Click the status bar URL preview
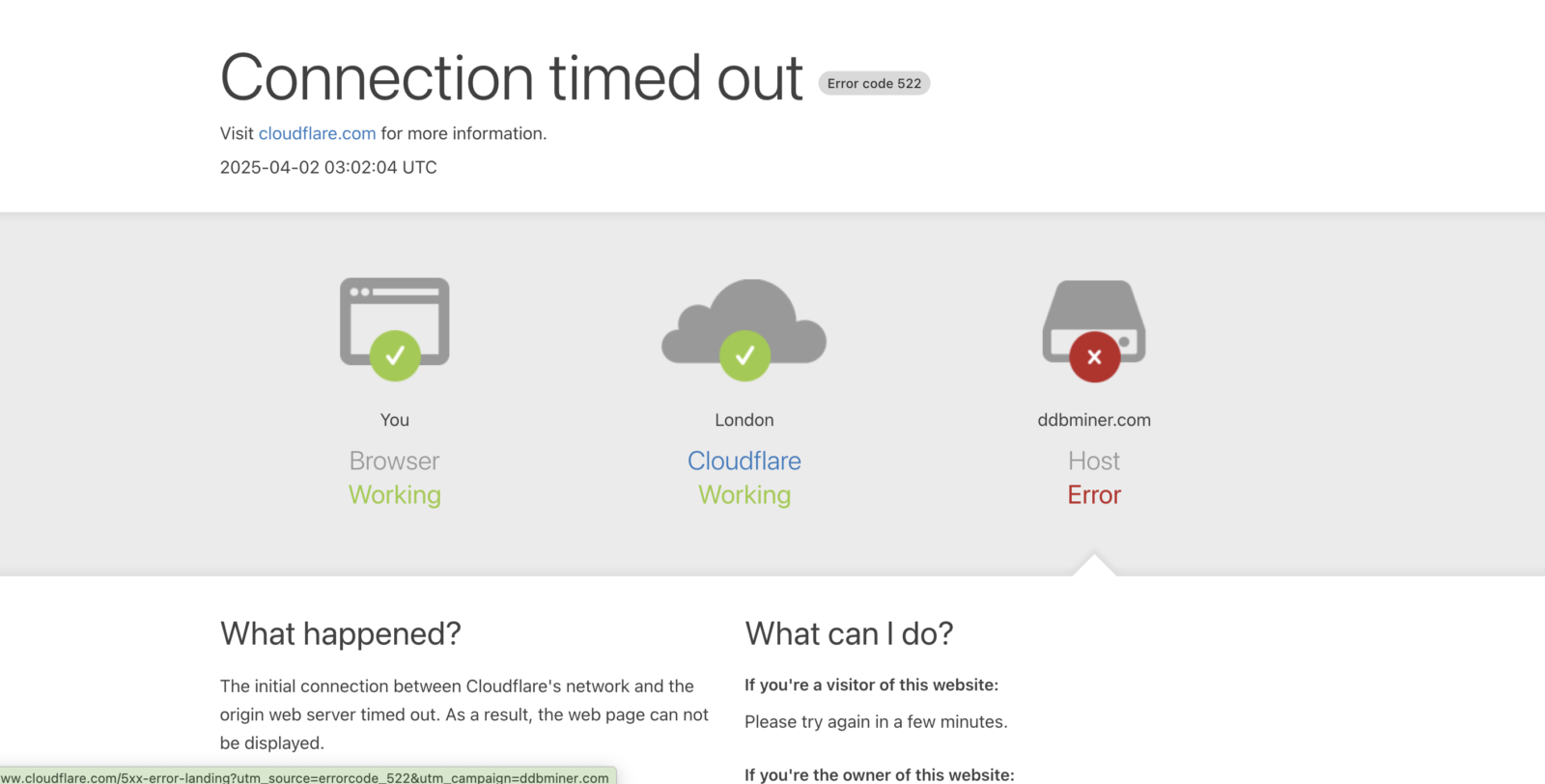 [305, 776]
